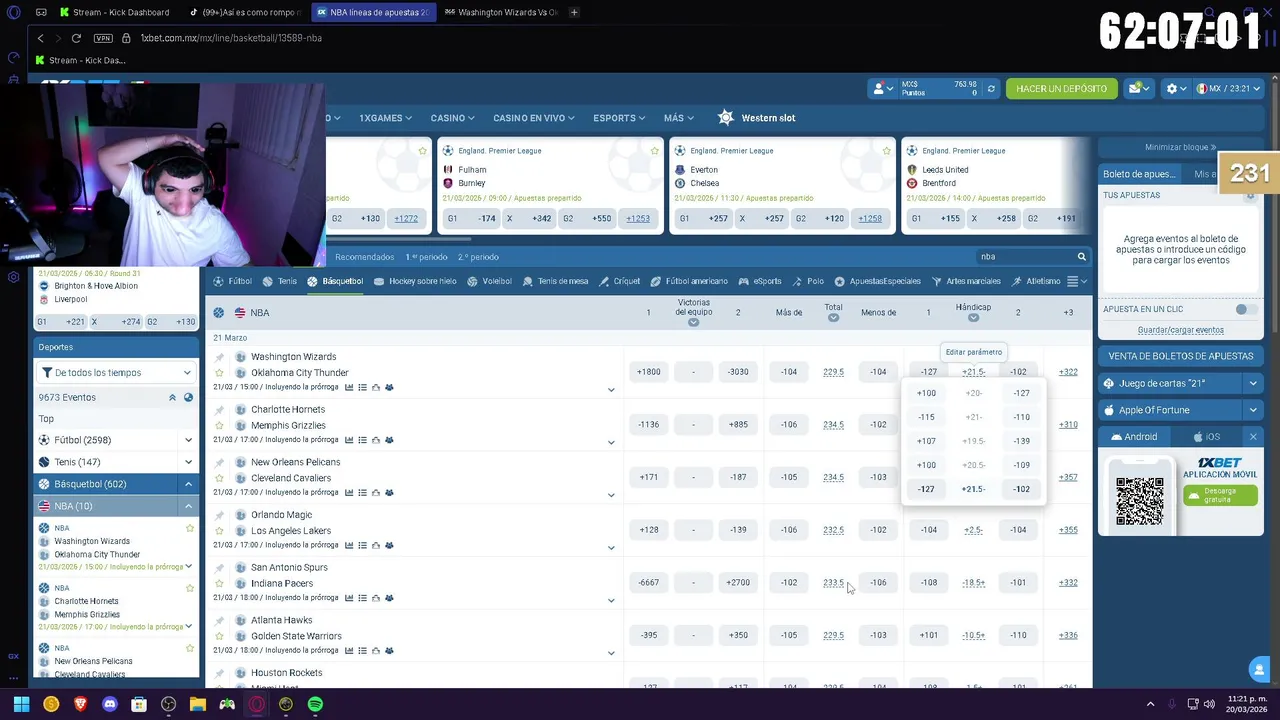Open Discord from the taskbar

coord(110,704)
